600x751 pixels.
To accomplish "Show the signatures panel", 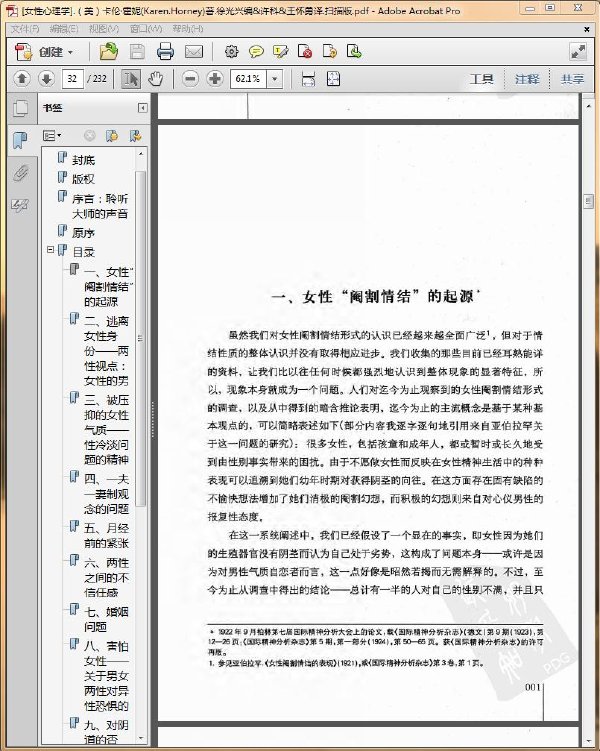I will point(21,205).
